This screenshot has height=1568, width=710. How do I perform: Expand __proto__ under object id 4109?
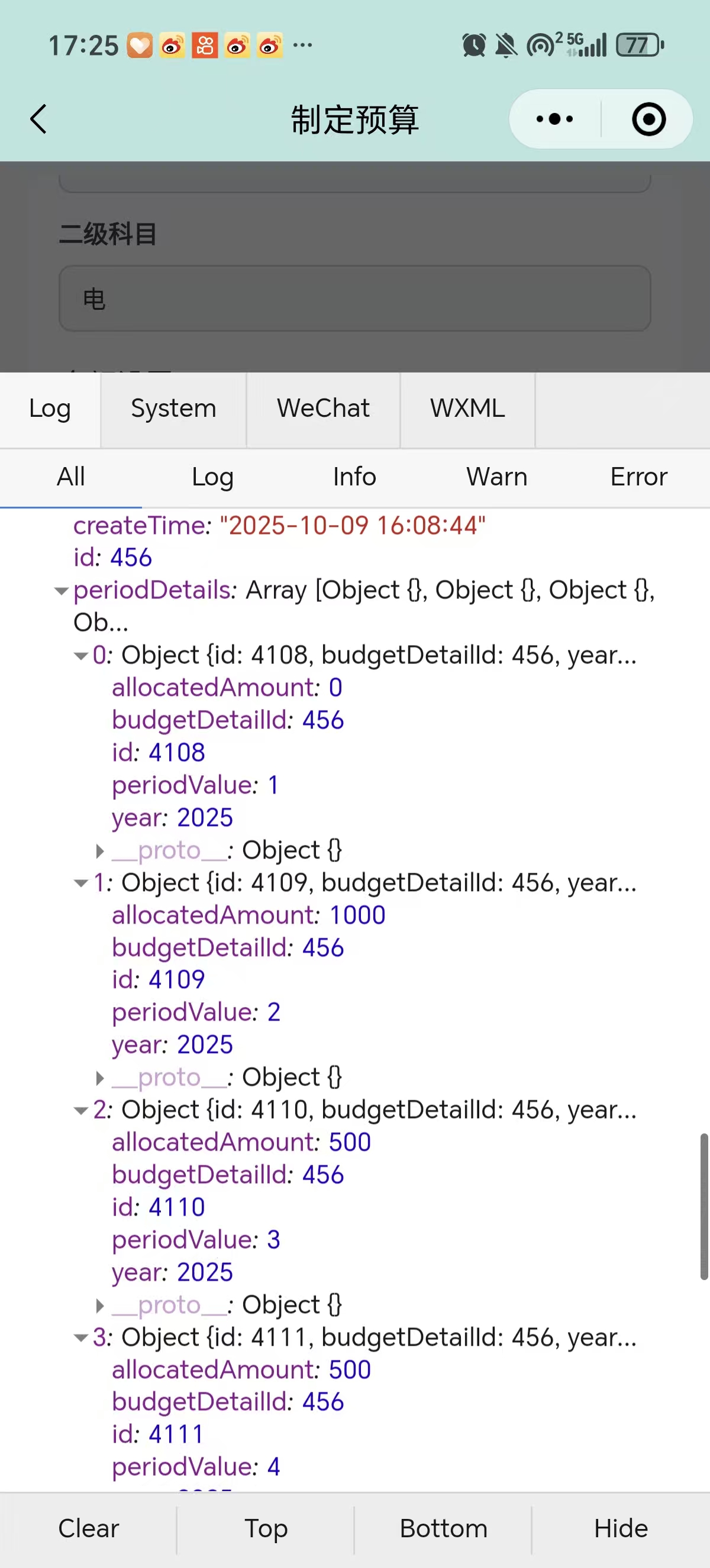(x=100, y=1078)
